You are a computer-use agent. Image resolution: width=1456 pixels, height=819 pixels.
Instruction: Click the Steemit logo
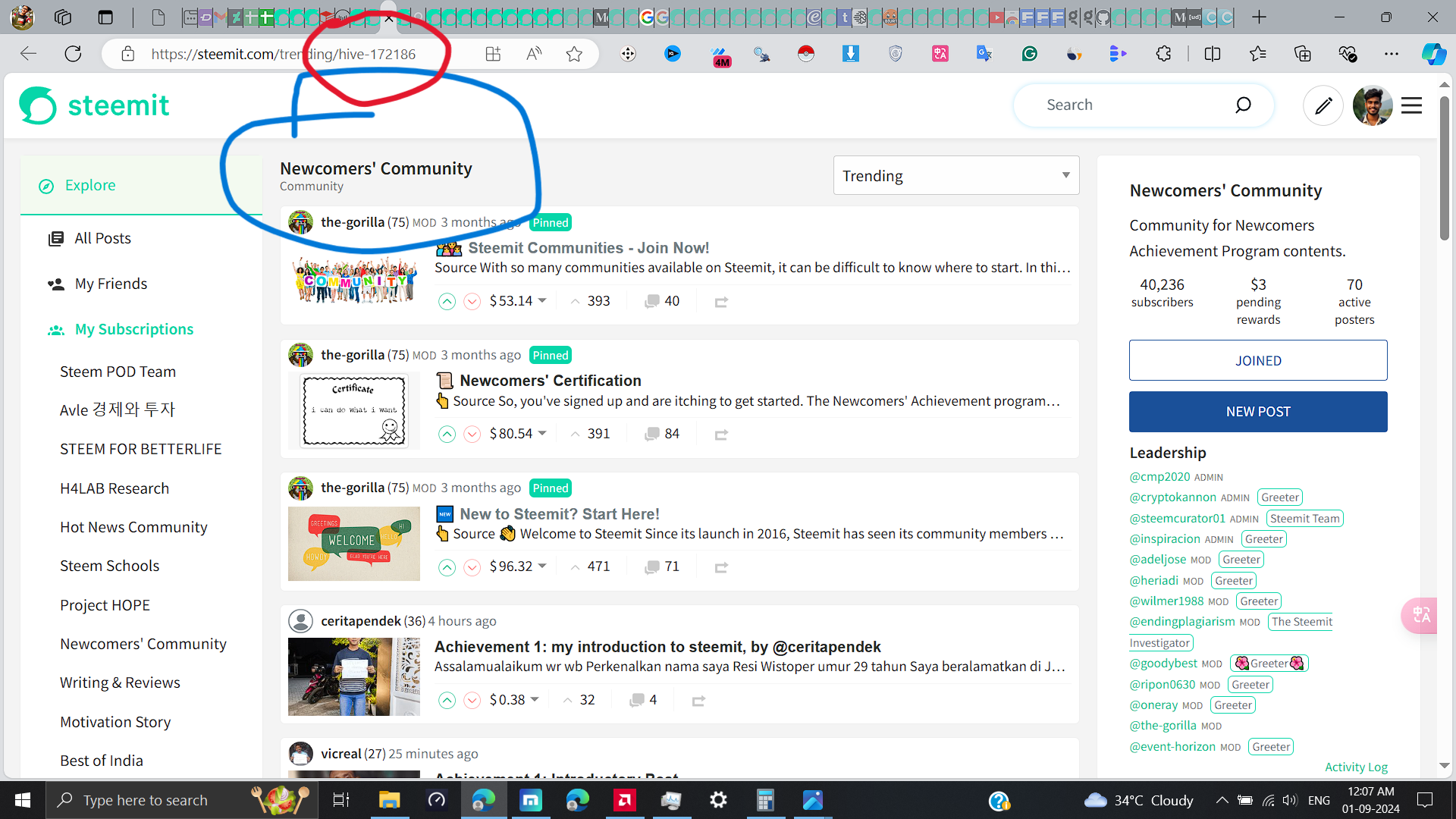(x=94, y=105)
